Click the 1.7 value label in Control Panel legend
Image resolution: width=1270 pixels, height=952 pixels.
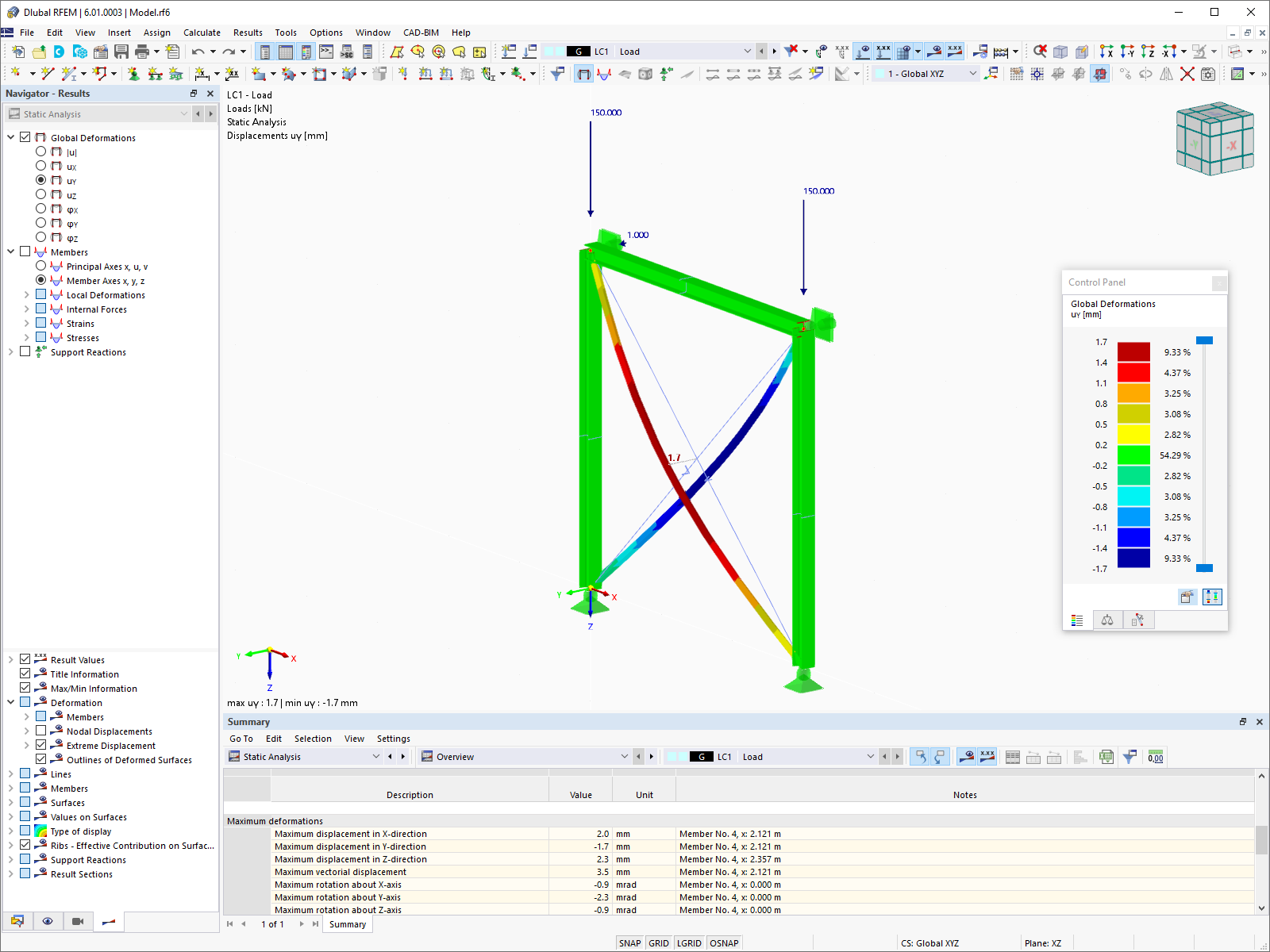point(1100,341)
